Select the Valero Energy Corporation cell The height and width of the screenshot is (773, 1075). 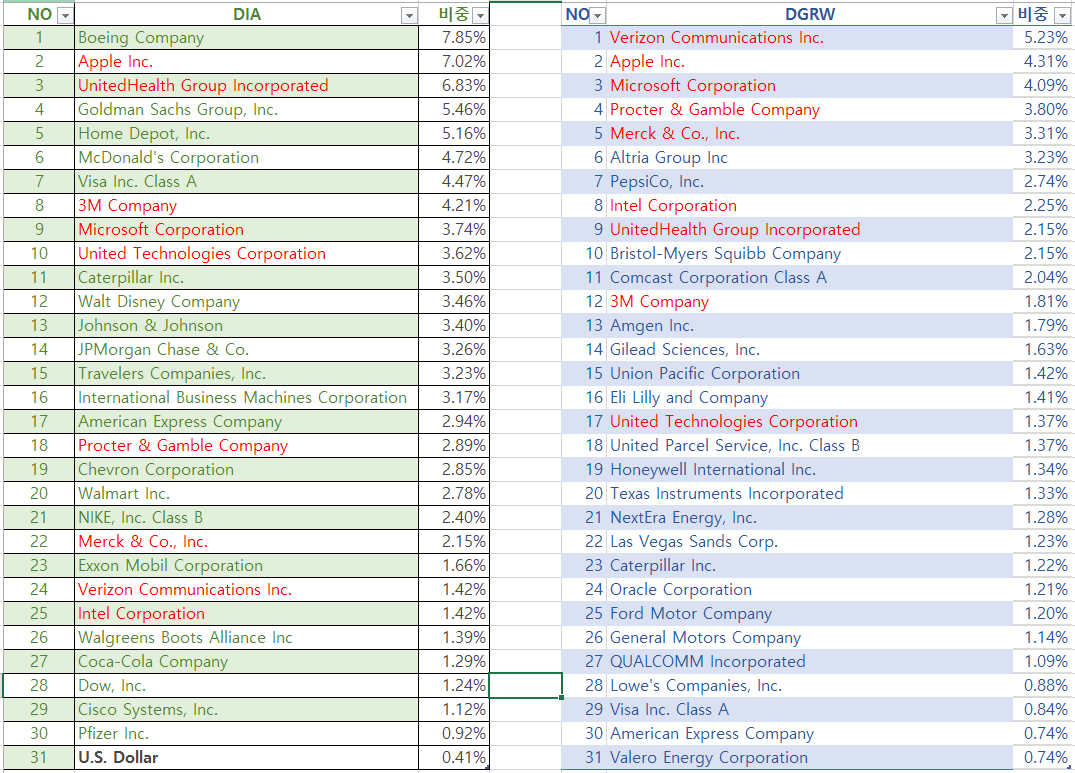click(810, 757)
